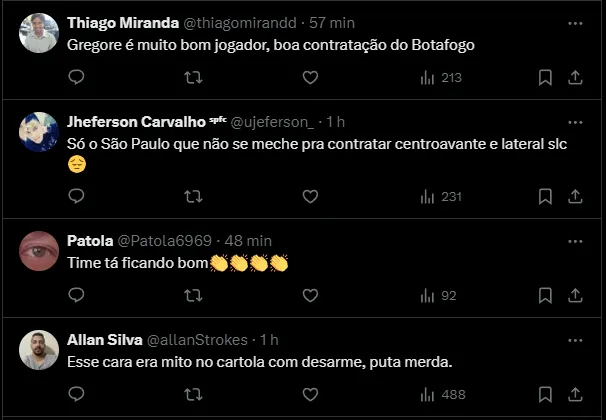The height and width of the screenshot is (420, 606).
Task: Share Thiago Miranda's tweet
Action: click(x=575, y=77)
